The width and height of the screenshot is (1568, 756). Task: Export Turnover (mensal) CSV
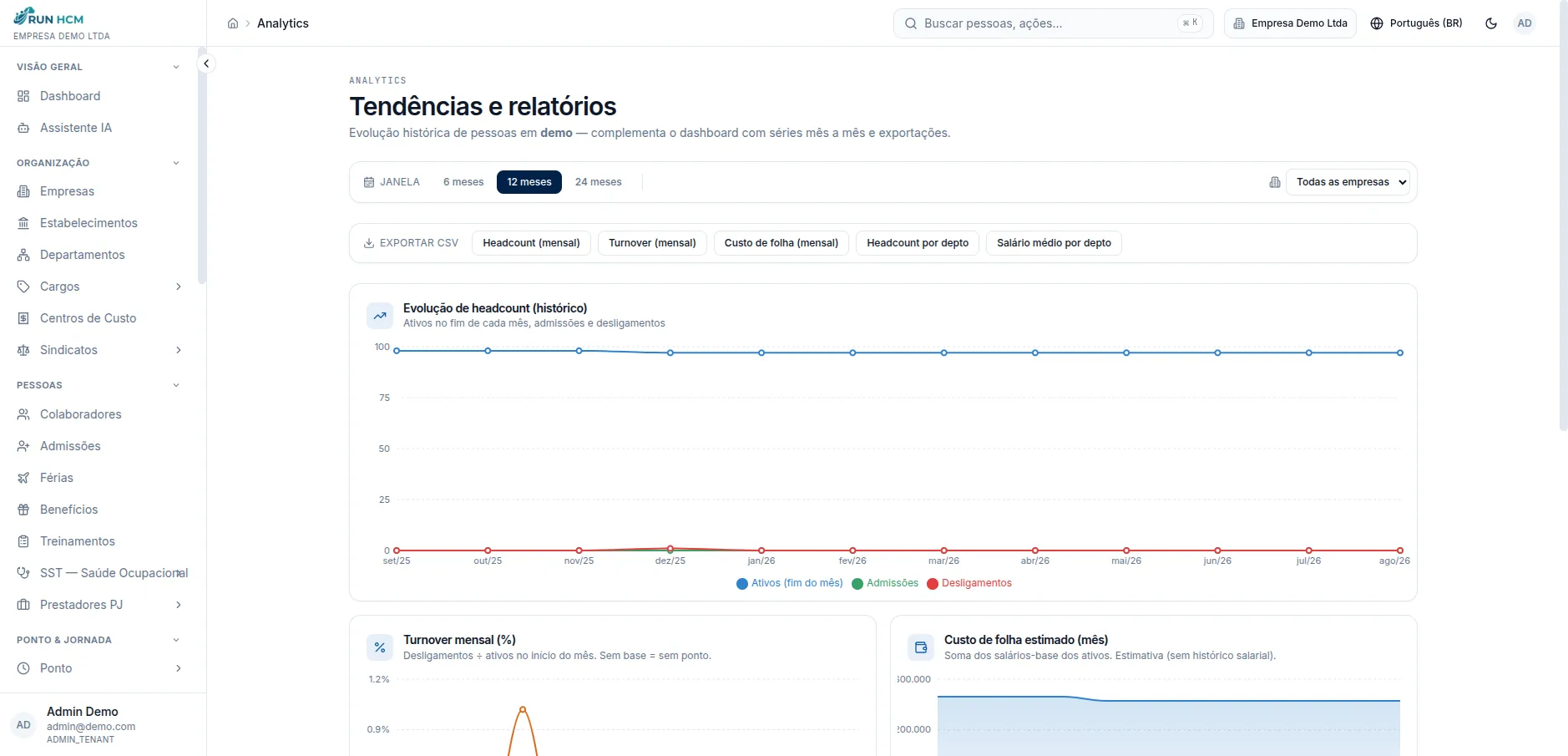tap(652, 243)
